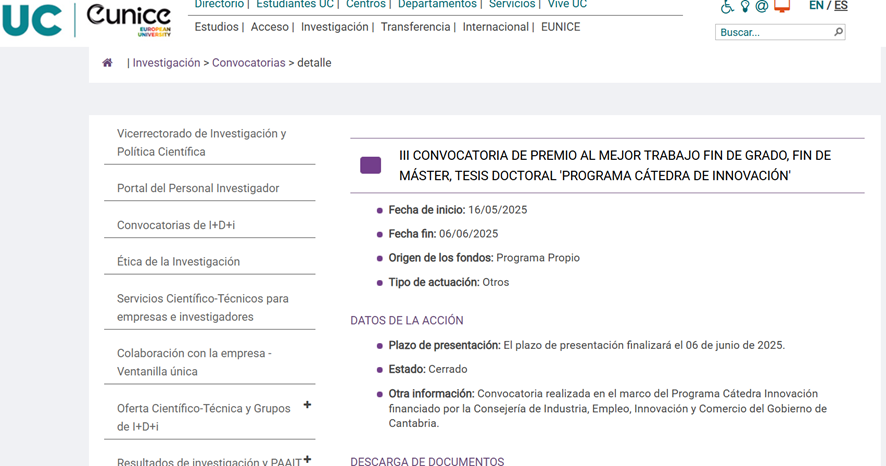
Task: Click the EUNICE European University logo
Action: [128, 19]
